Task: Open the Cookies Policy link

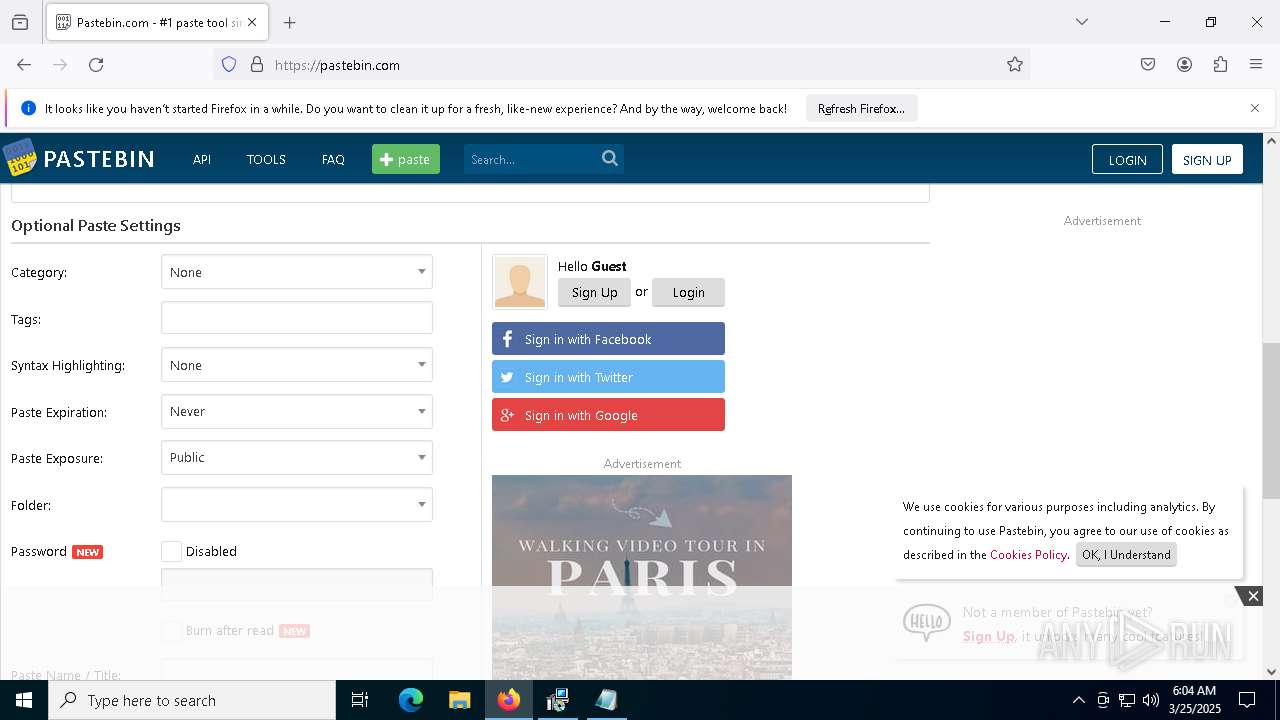Action: 1028,555
